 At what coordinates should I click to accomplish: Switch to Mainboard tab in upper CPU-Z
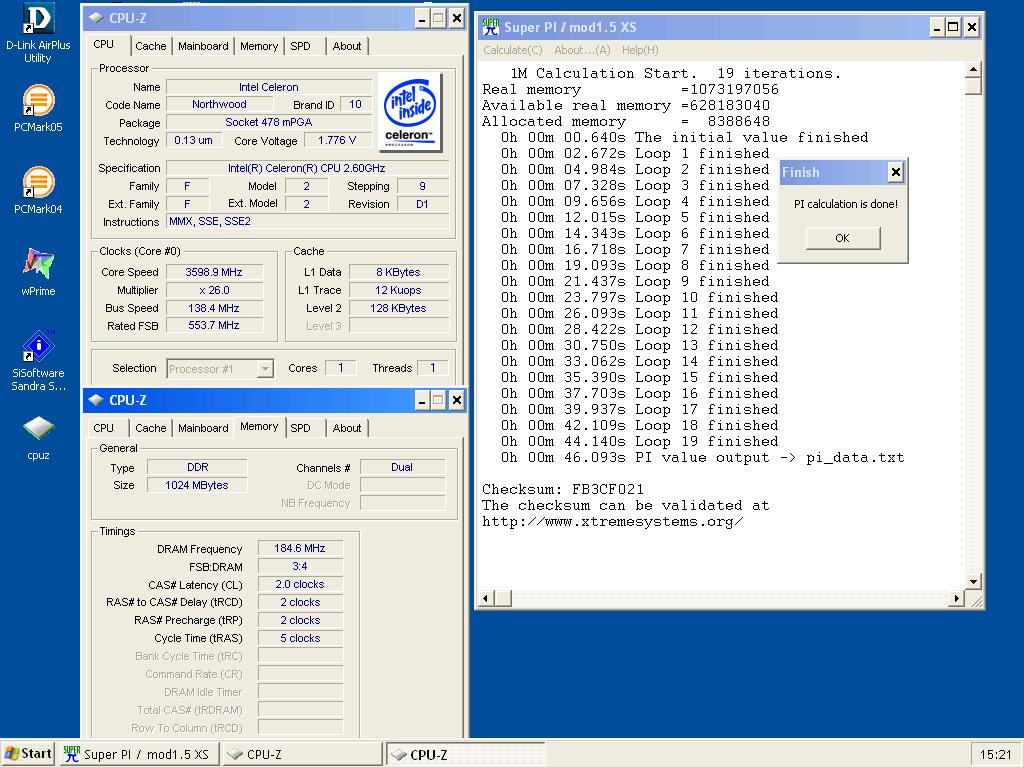click(203, 46)
